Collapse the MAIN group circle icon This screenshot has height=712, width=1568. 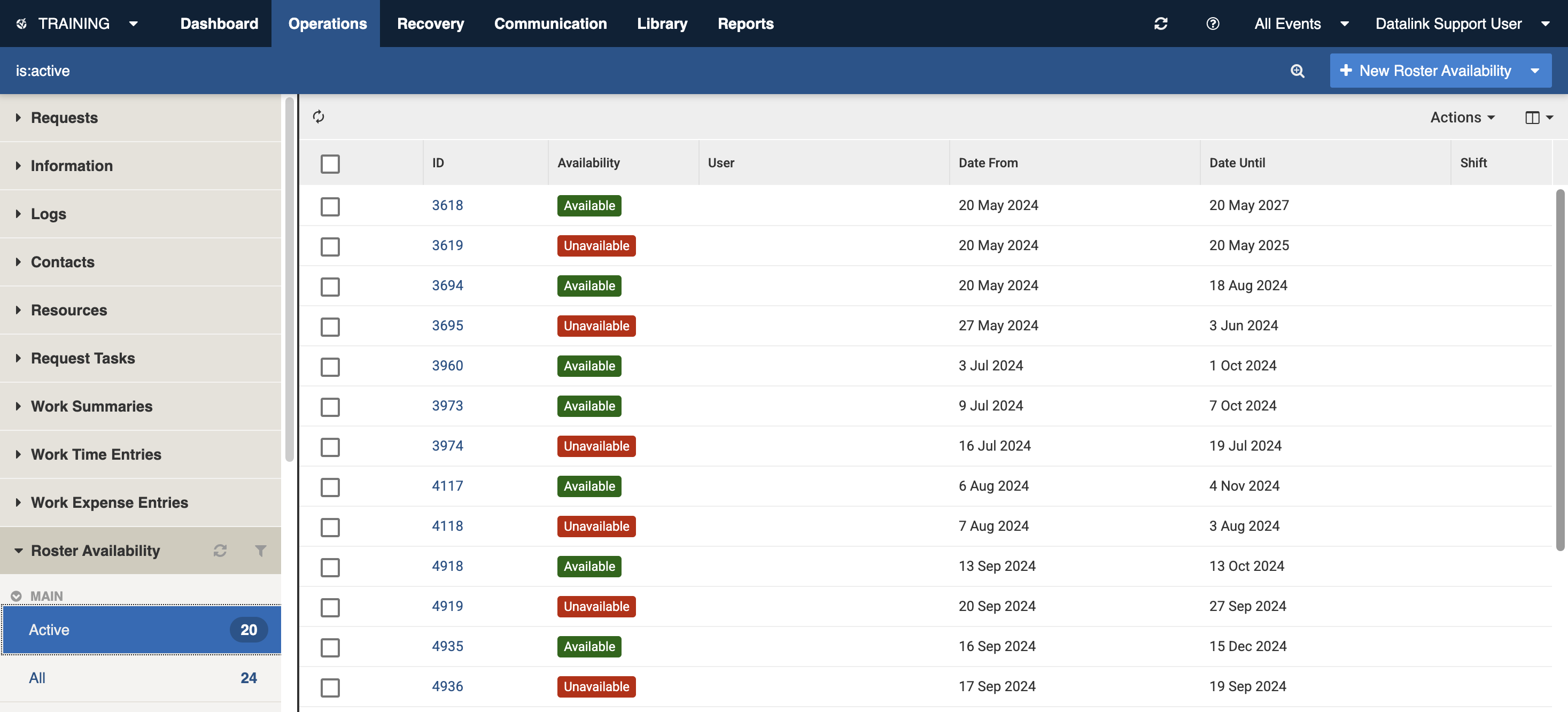tap(17, 595)
